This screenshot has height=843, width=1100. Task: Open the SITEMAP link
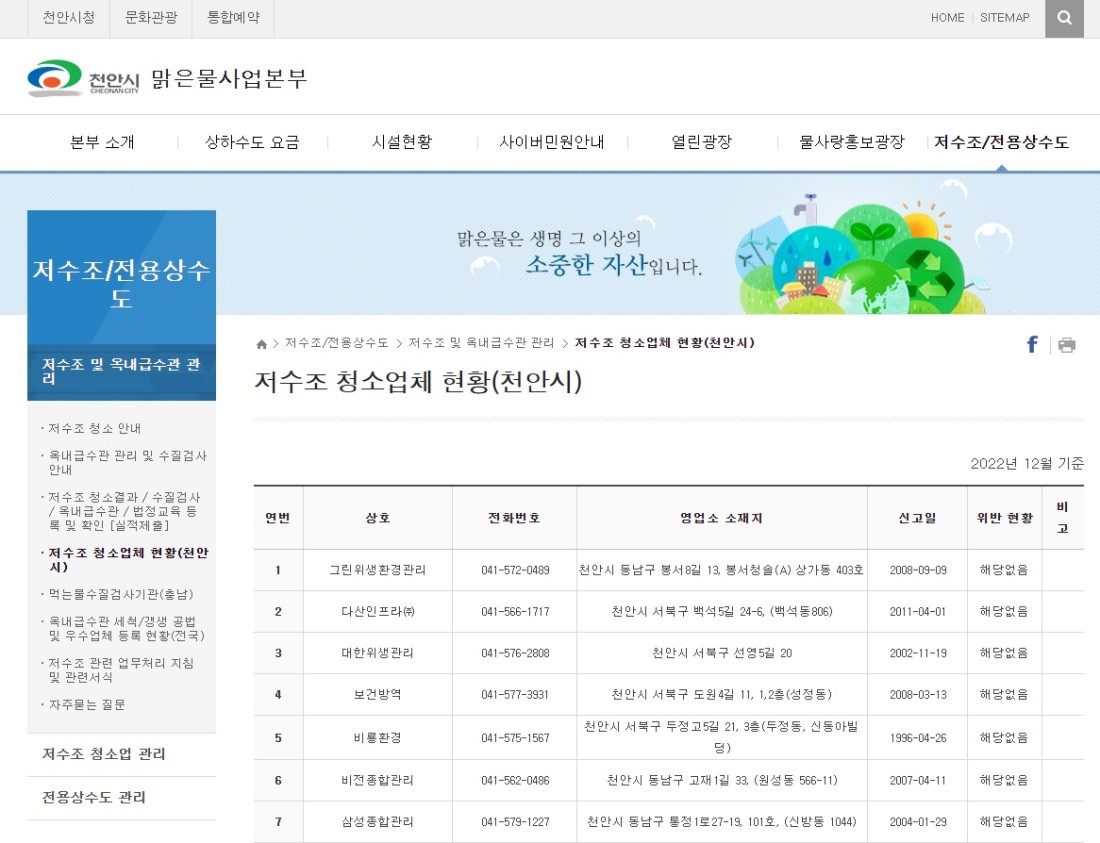(x=1004, y=18)
